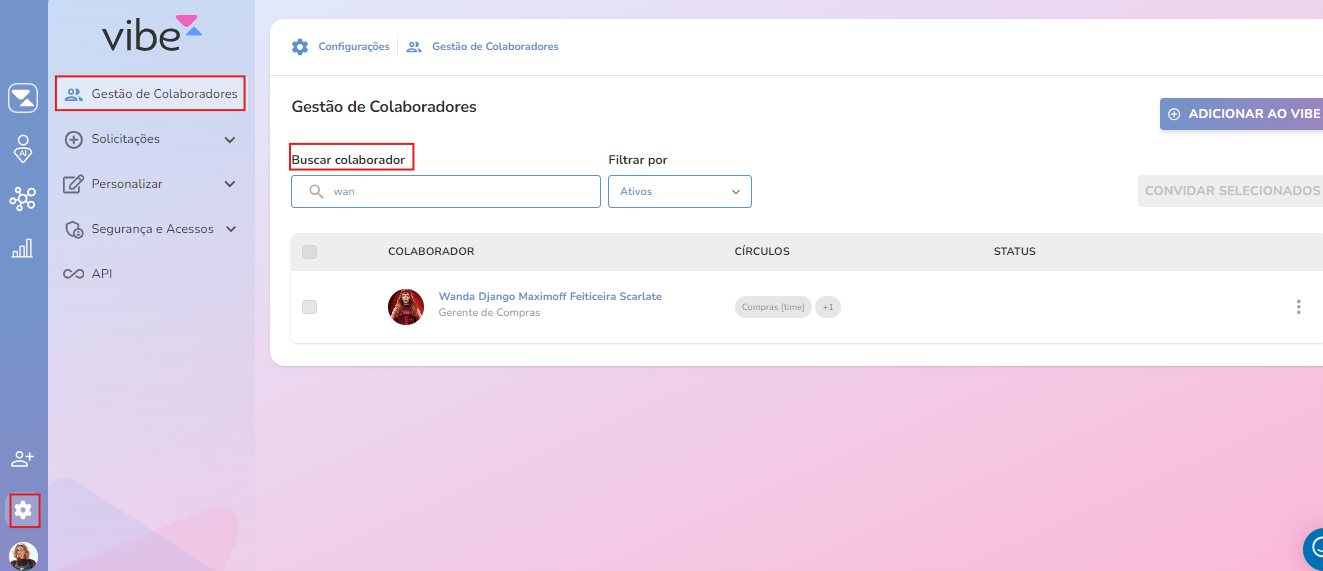The image size is (1323, 571).
Task: Click the COLABORADOR column header
Action: tap(431, 252)
